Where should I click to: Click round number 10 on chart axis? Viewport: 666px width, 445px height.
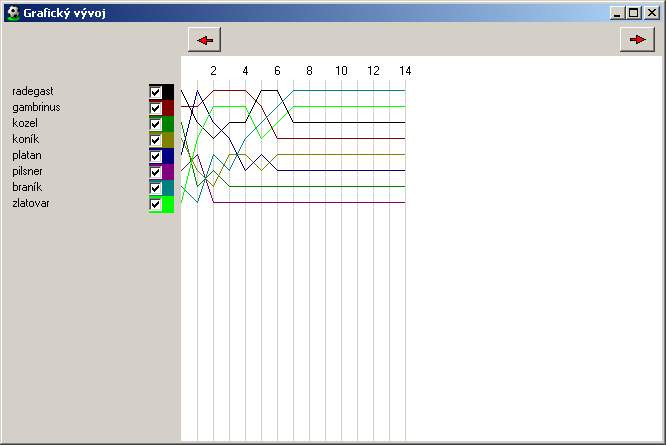point(341,70)
